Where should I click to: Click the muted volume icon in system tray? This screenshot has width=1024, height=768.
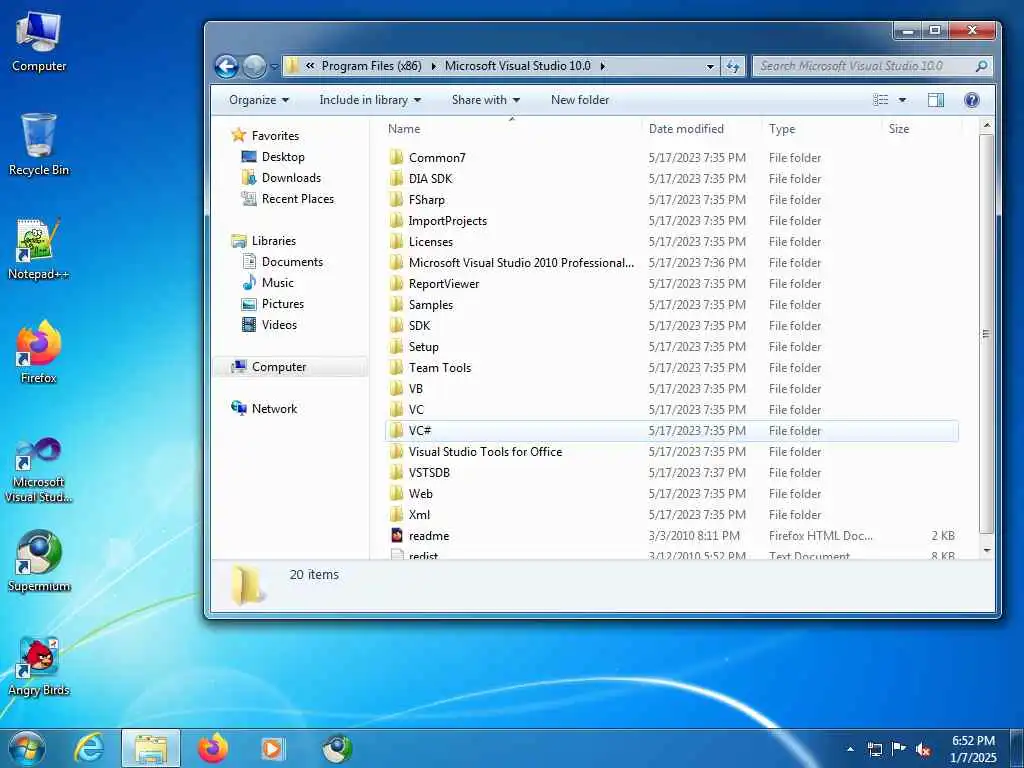(x=922, y=750)
